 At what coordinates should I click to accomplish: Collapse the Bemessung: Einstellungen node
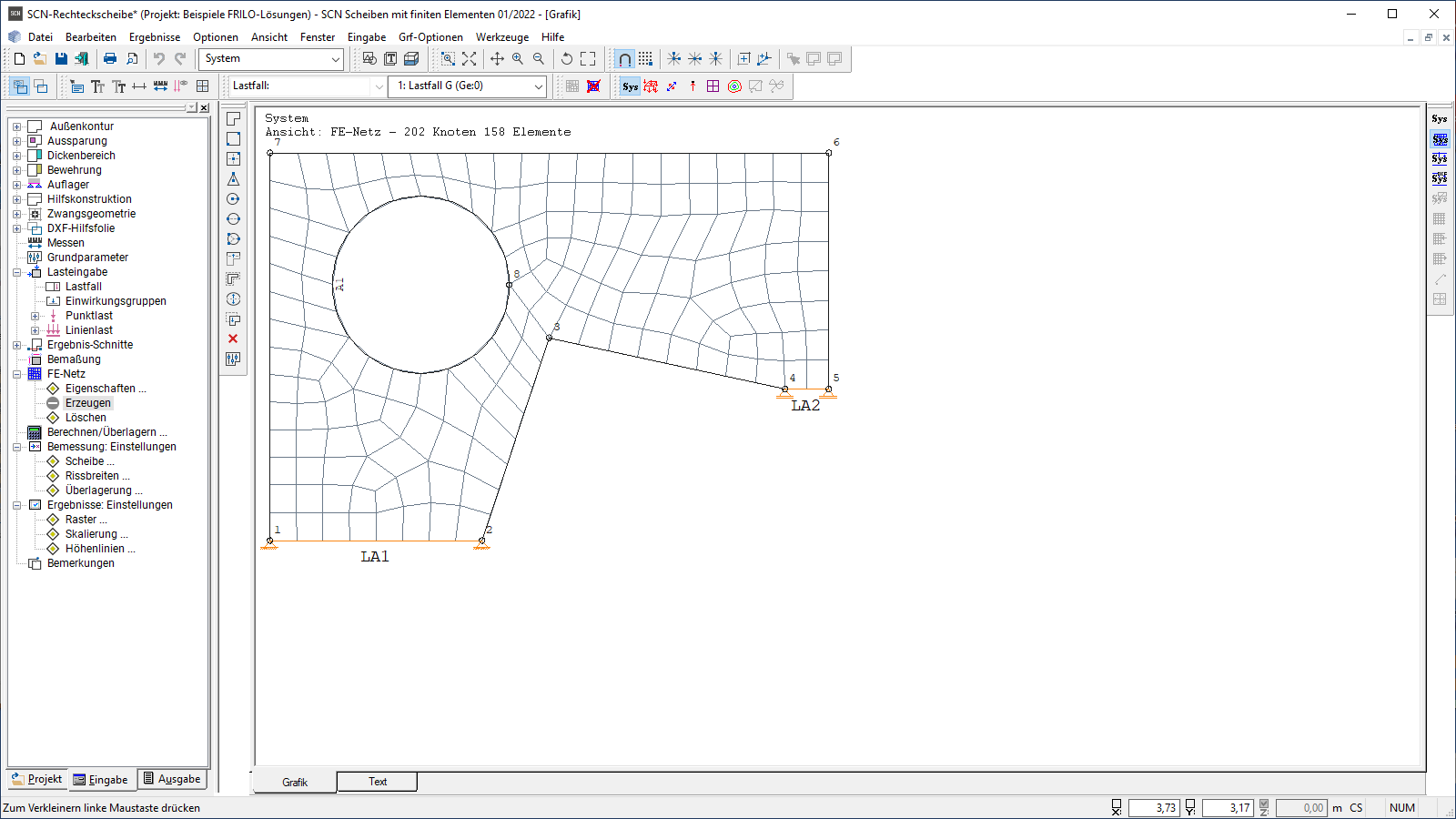tap(16, 447)
